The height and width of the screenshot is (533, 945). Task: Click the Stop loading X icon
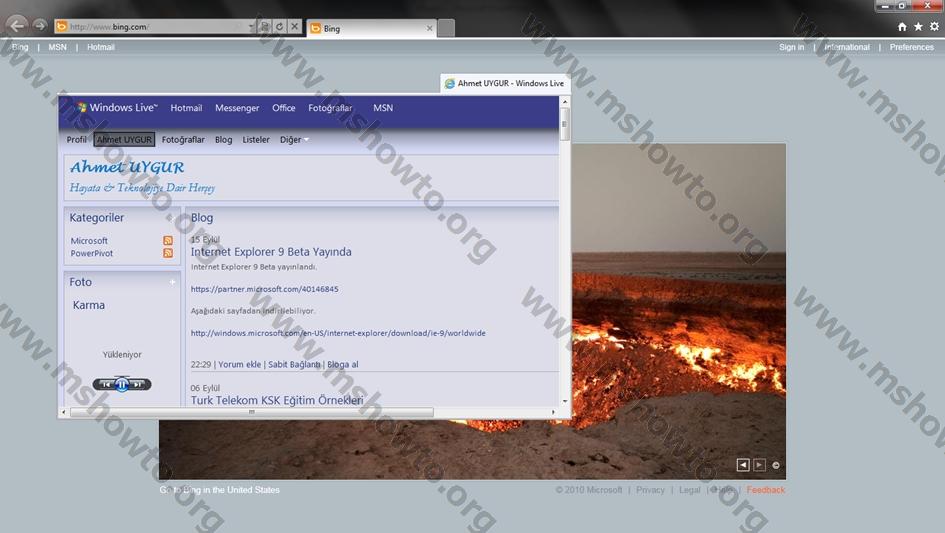[x=294, y=27]
